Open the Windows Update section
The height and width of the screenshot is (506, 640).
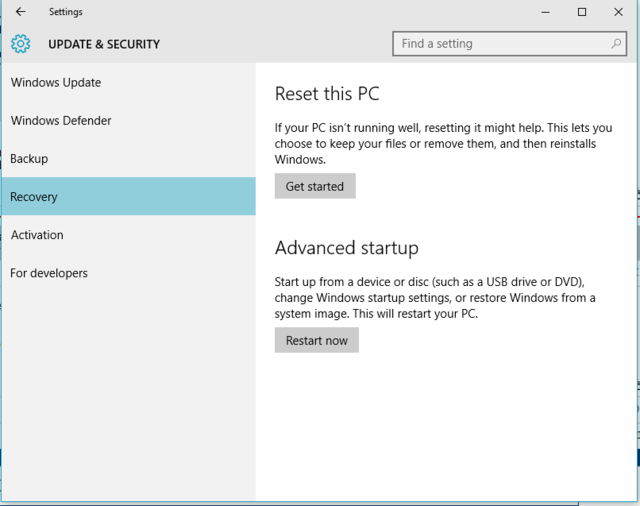pyautogui.click(x=129, y=82)
